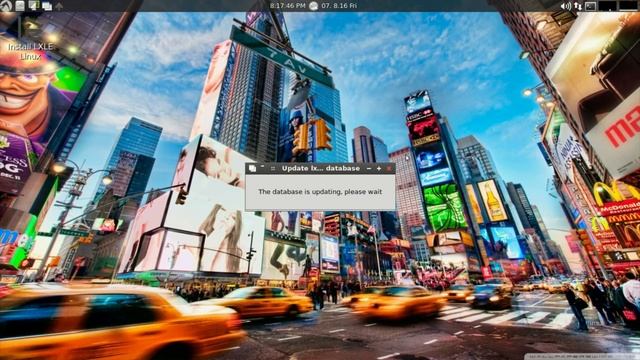
Task: Click the second black system monitor graph
Action: click(x=629, y=6)
